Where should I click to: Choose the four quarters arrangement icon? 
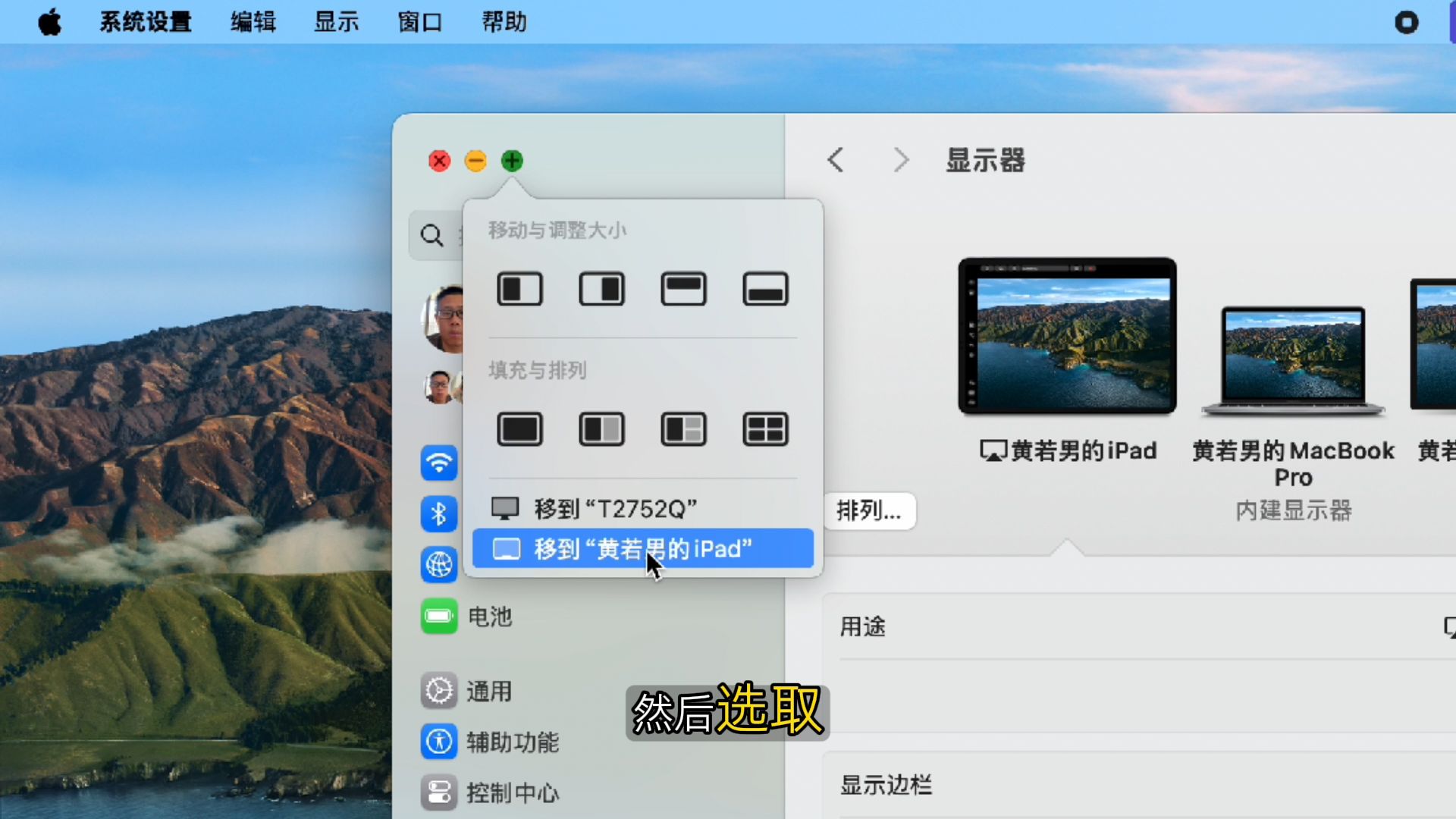(765, 429)
